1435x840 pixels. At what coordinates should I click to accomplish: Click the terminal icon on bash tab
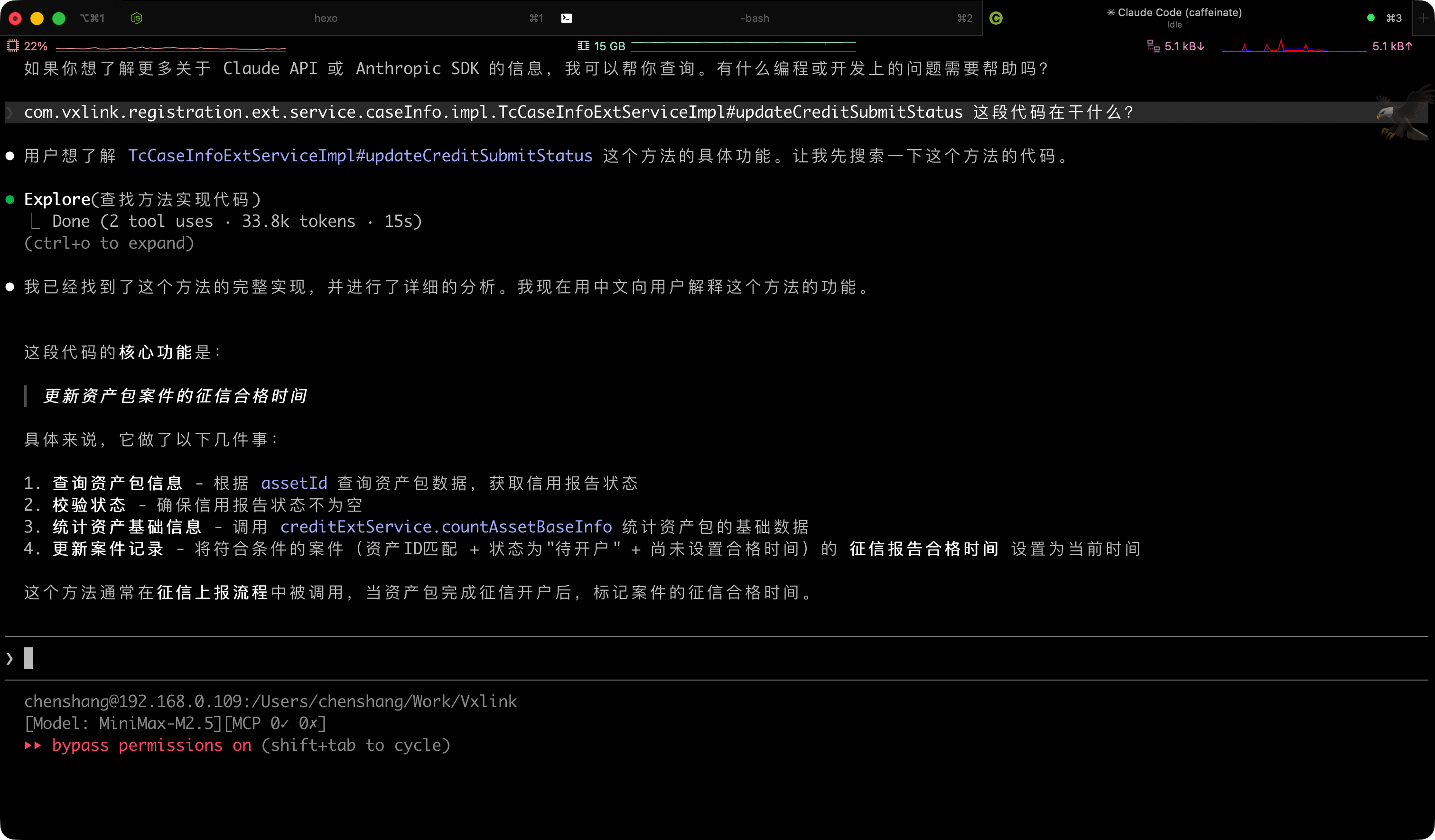[x=566, y=18]
